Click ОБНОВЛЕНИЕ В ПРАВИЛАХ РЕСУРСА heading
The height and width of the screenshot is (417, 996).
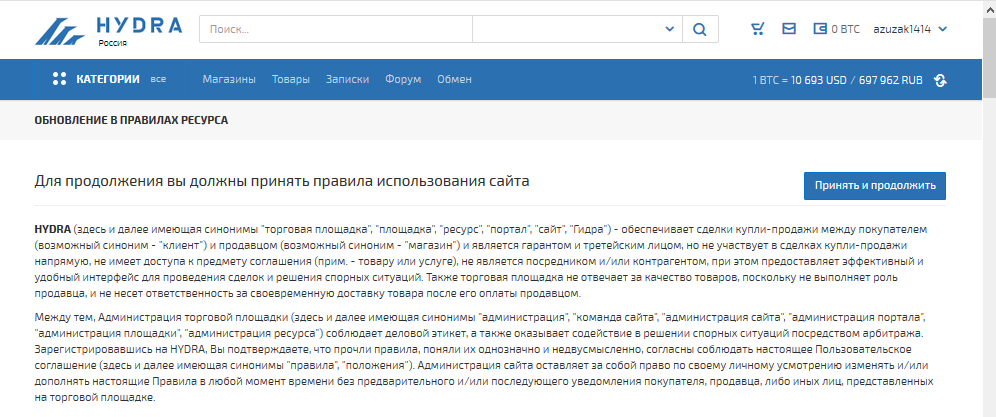131,120
